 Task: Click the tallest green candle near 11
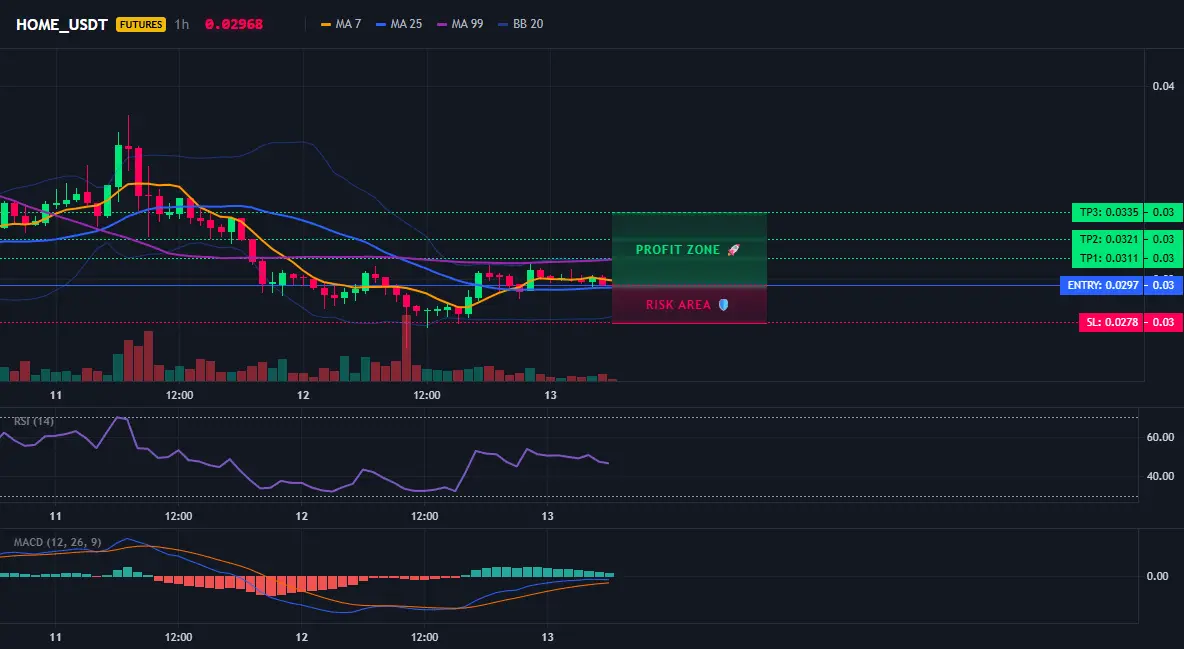click(119, 165)
